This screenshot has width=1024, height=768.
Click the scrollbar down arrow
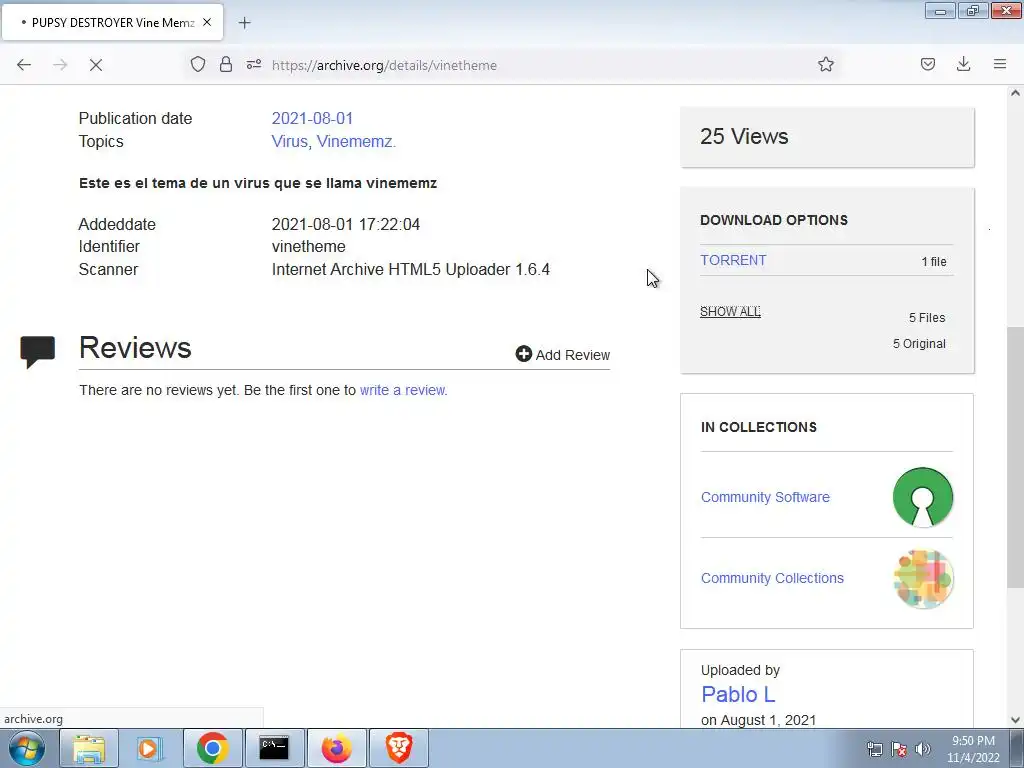pyautogui.click(x=1015, y=720)
